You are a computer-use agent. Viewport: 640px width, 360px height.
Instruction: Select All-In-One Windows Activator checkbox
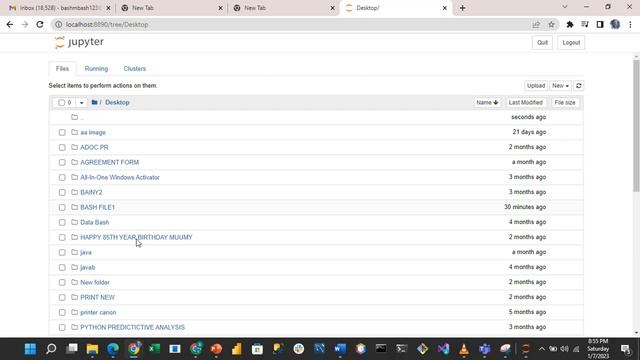62,178
